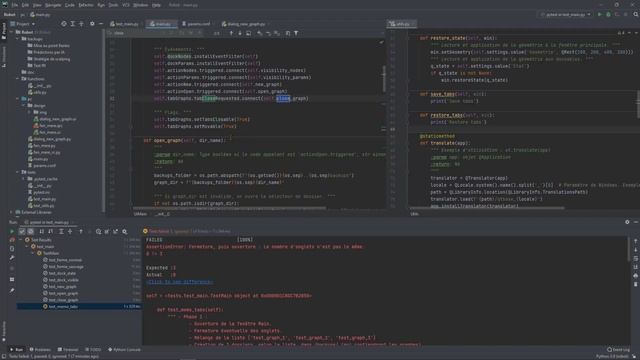
Task: Collapse all in Project tool window
Action: (81, 24)
